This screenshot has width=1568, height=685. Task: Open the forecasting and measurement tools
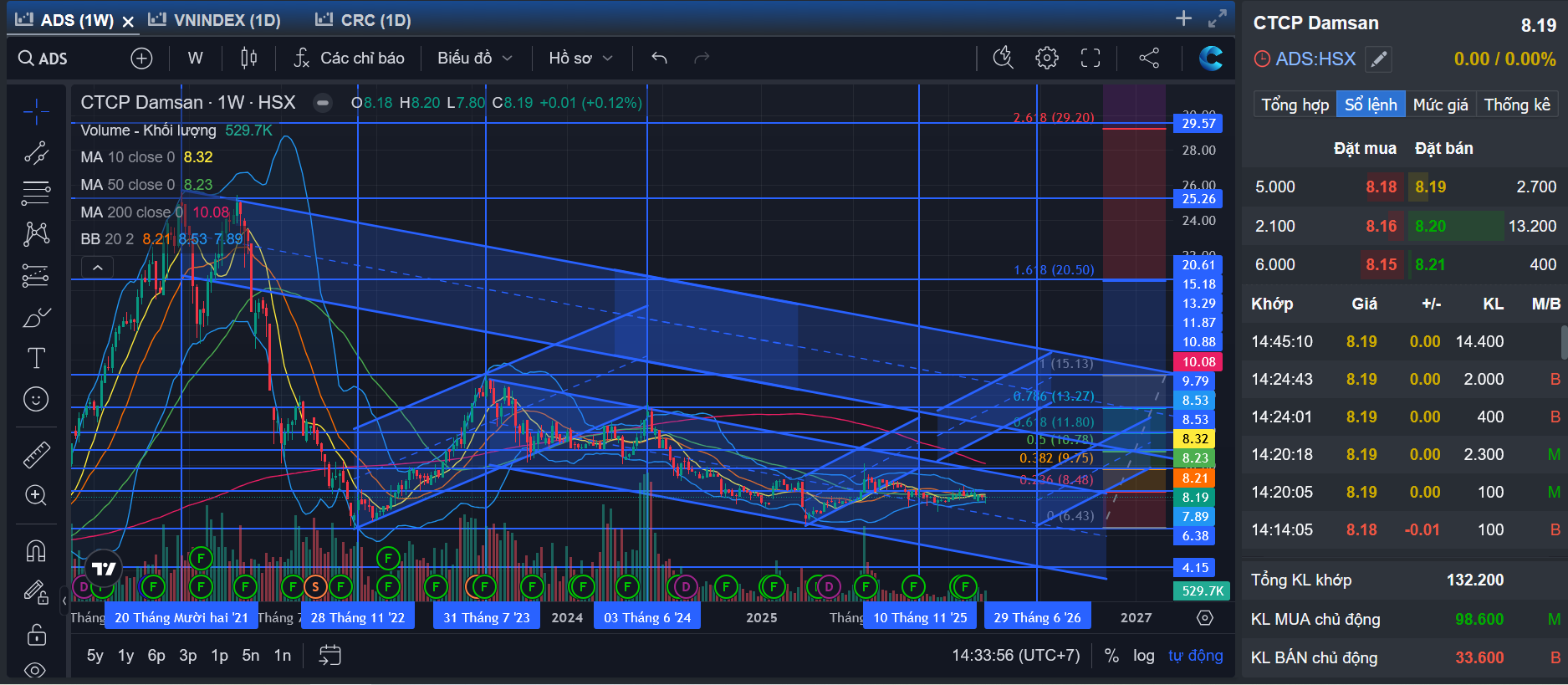(x=36, y=275)
